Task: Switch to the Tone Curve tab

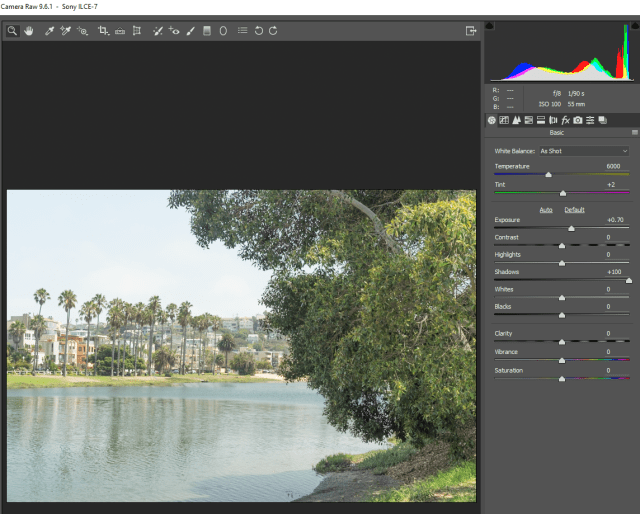Action: pos(504,120)
